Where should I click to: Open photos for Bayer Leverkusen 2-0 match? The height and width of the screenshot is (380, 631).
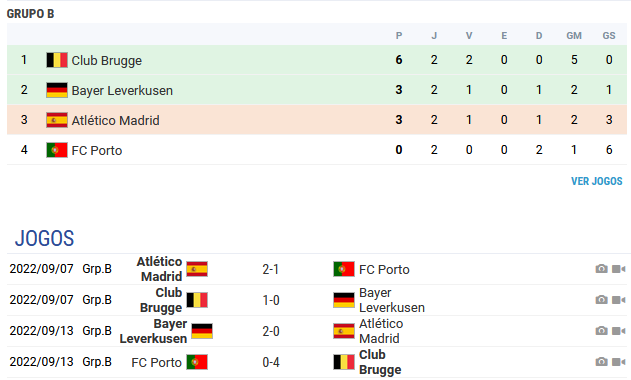(601, 331)
